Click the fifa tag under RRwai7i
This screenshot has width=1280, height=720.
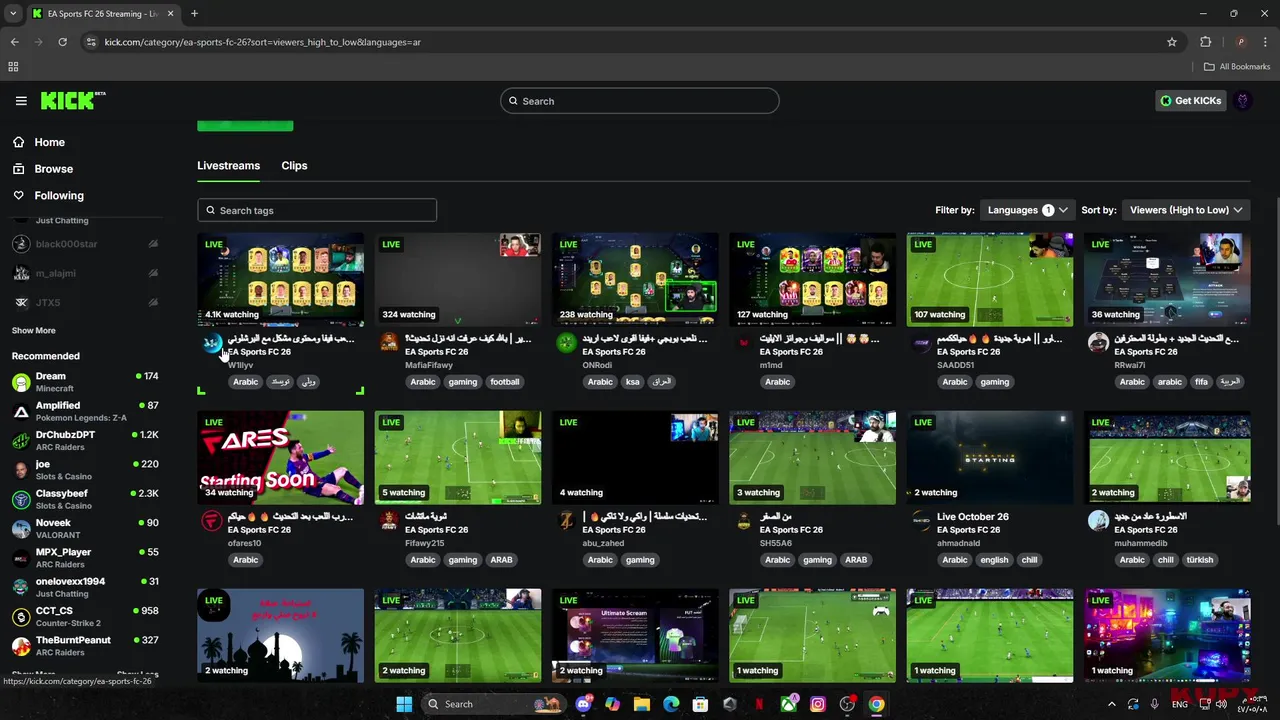tap(1201, 382)
